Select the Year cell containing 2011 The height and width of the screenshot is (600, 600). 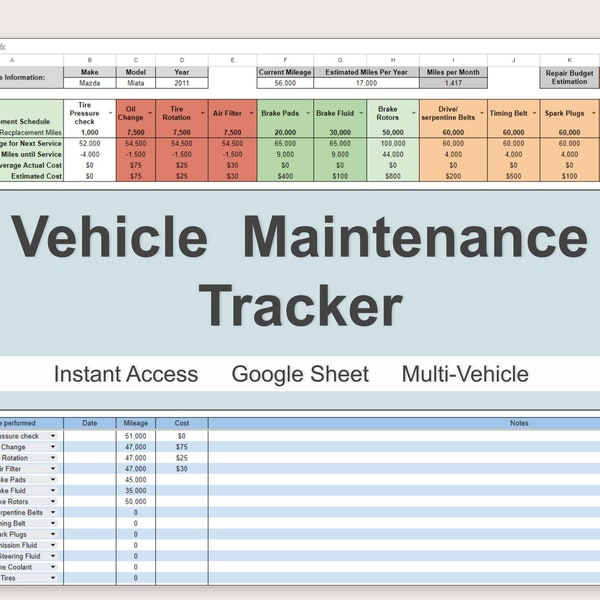coord(182,83)
